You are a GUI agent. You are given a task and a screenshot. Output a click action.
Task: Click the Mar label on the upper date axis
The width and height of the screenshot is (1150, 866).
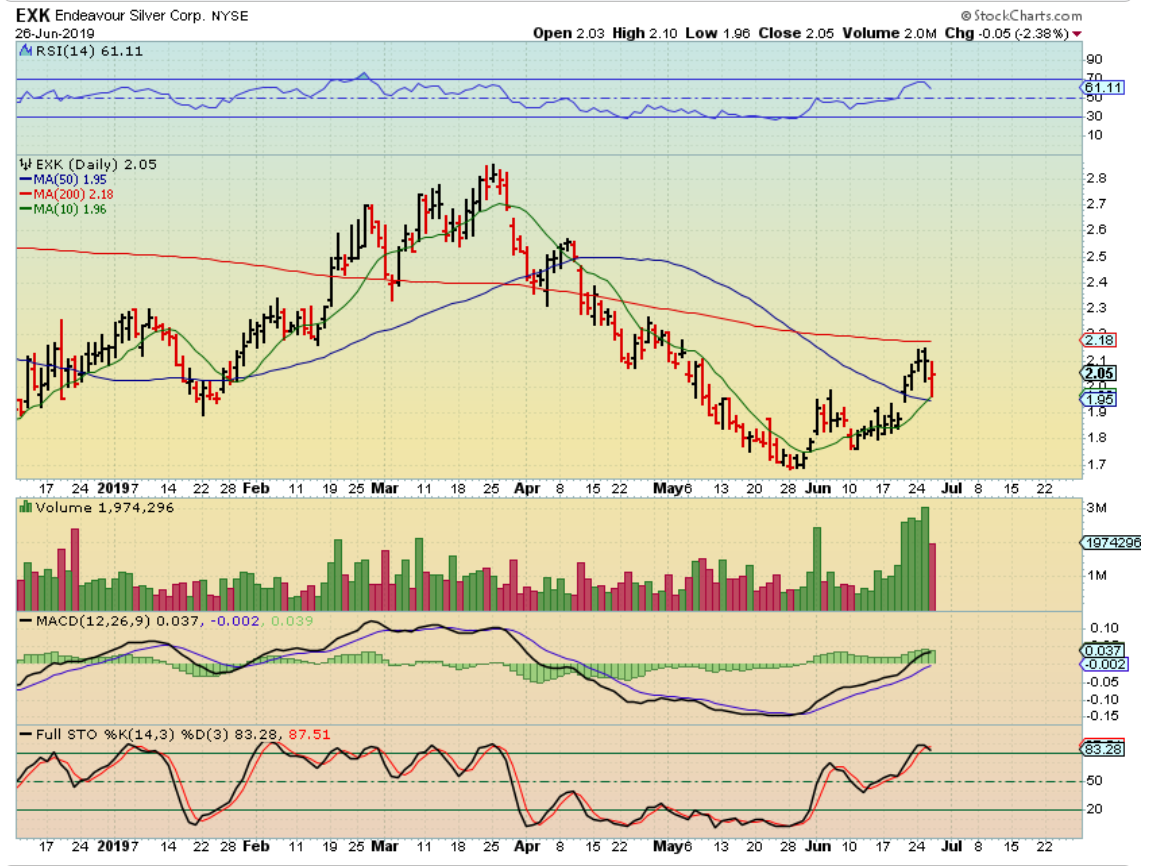(385, 488)
